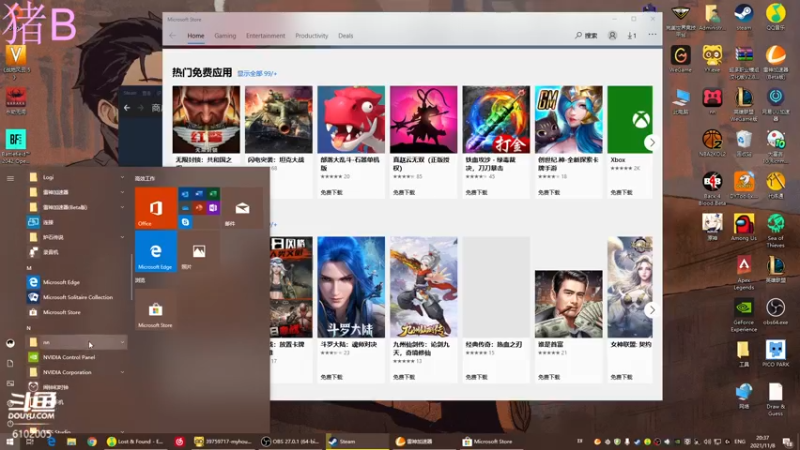Open the red dinosaur game card
Viewport: 800px width, 450px height.
(351, 141)
